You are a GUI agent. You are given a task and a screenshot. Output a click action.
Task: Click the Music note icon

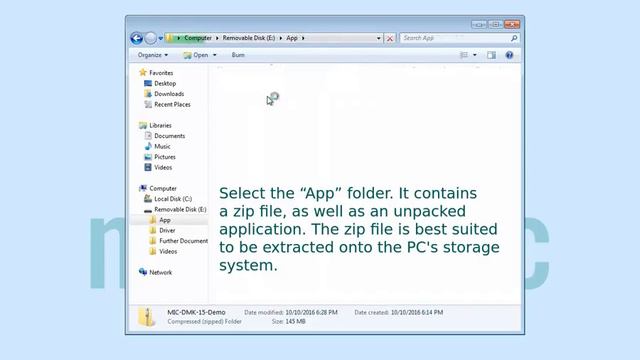click(148, 146)
